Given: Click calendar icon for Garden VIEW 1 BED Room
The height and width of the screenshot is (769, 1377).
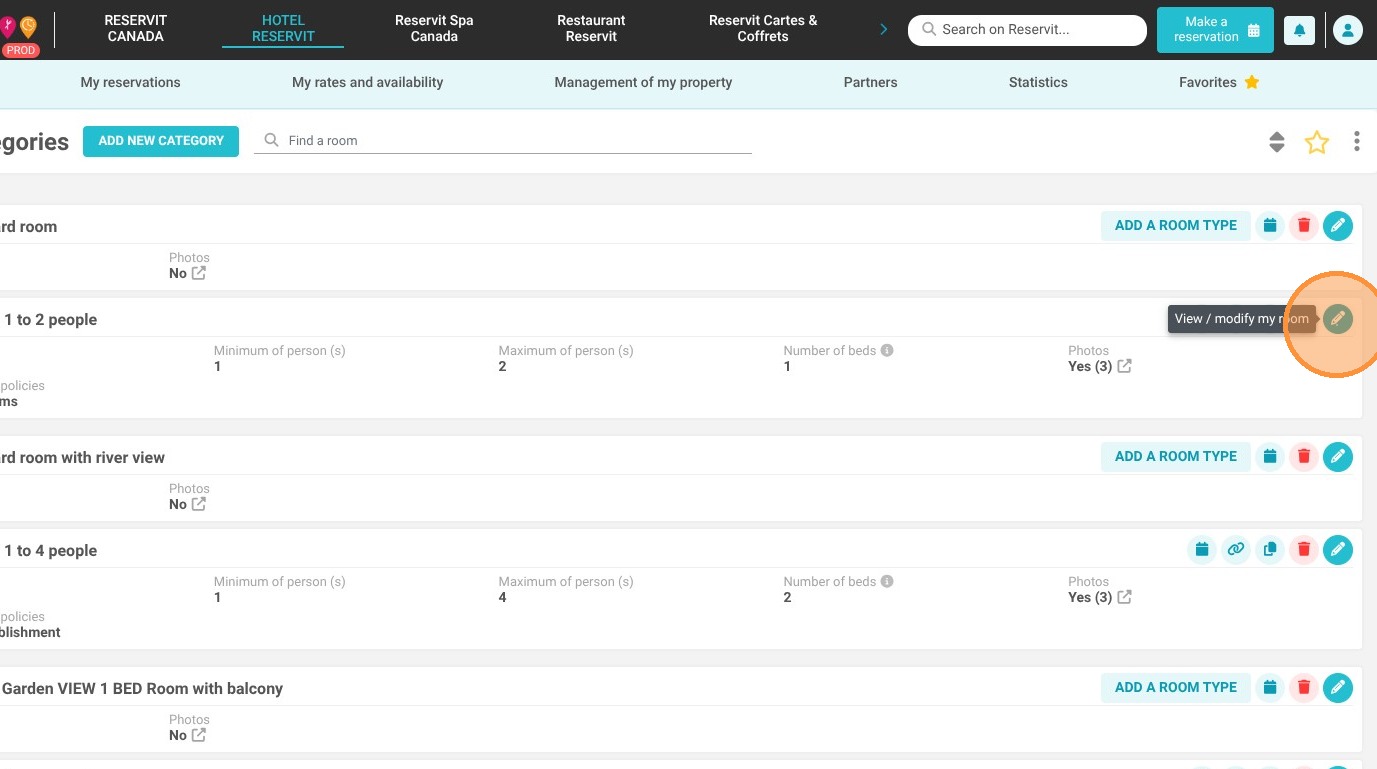Looking at the screenshot, I should click(x=1270, y=688).
